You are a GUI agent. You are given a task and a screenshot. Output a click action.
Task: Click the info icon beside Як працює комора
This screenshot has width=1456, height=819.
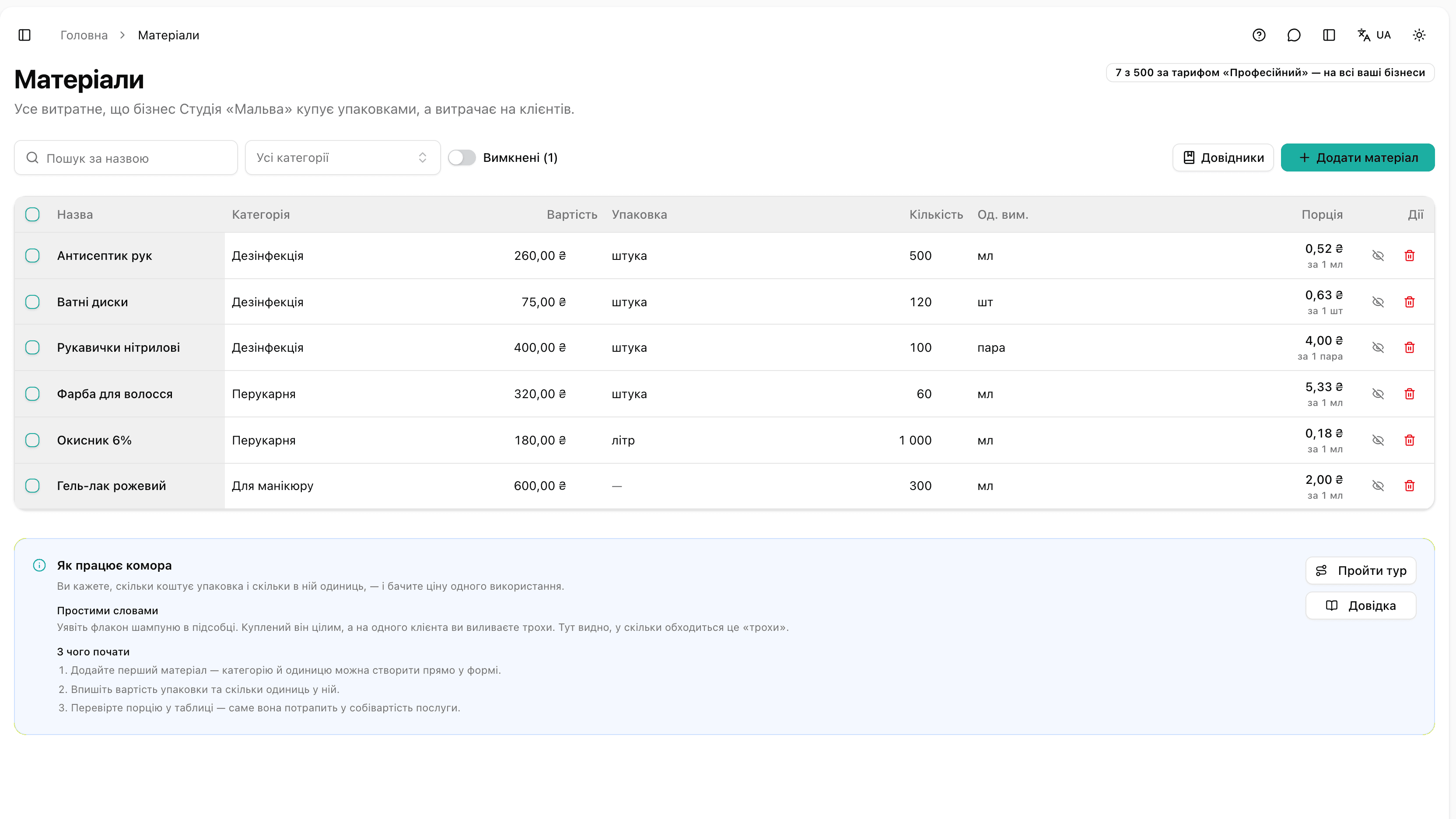[x=39, y=565]
